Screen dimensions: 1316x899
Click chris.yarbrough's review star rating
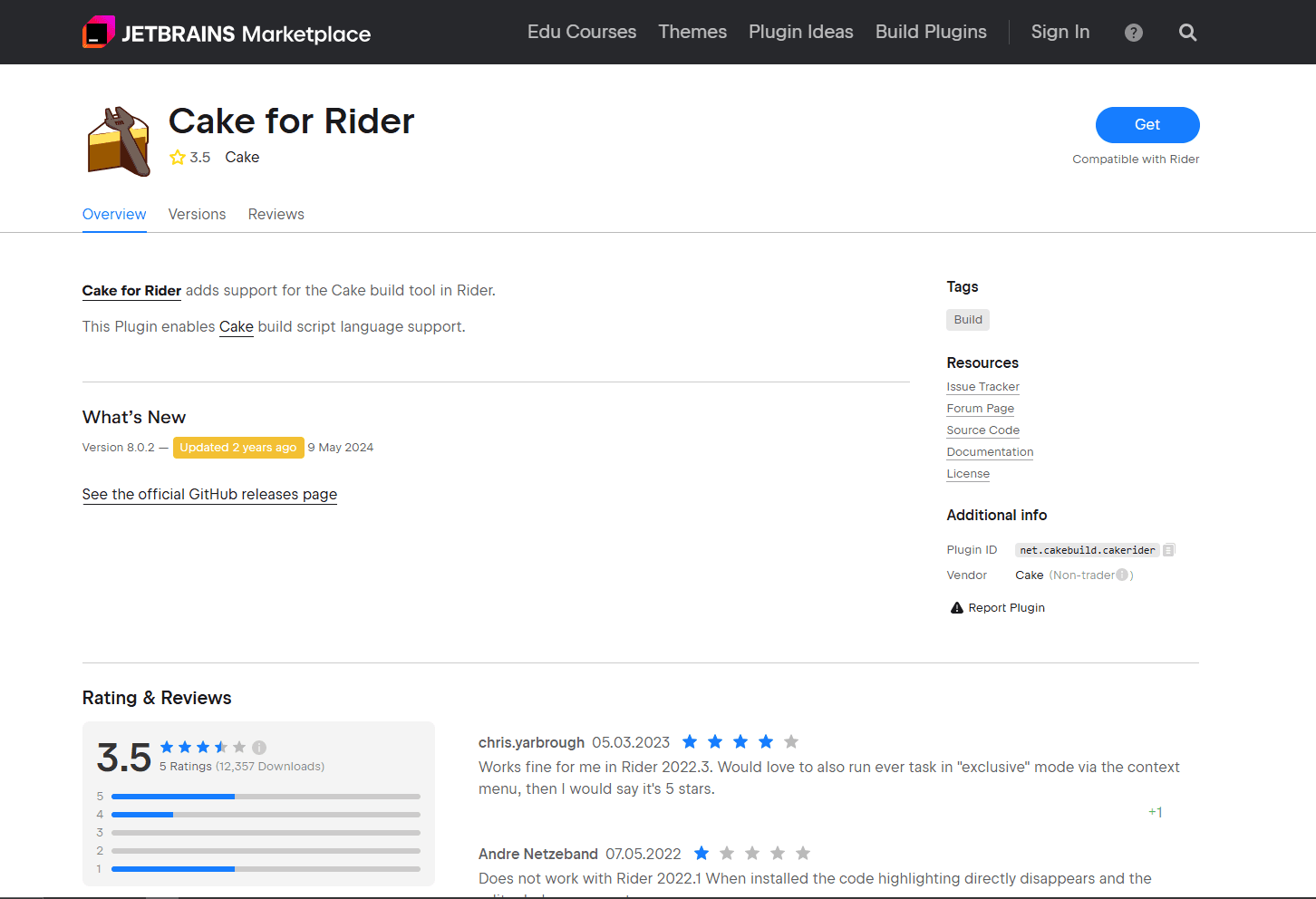[740, 741]
